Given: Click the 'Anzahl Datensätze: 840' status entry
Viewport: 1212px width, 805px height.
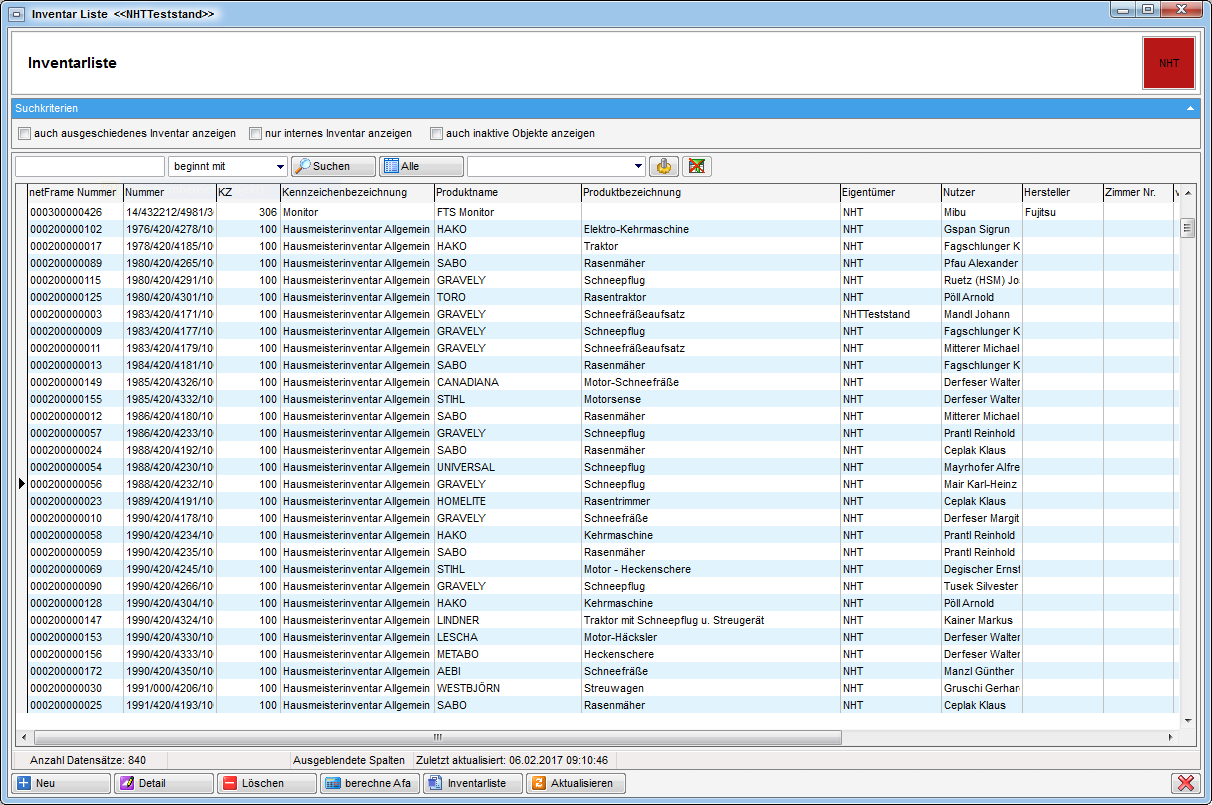Looking at the screenshot, I should tap(88, 761).
